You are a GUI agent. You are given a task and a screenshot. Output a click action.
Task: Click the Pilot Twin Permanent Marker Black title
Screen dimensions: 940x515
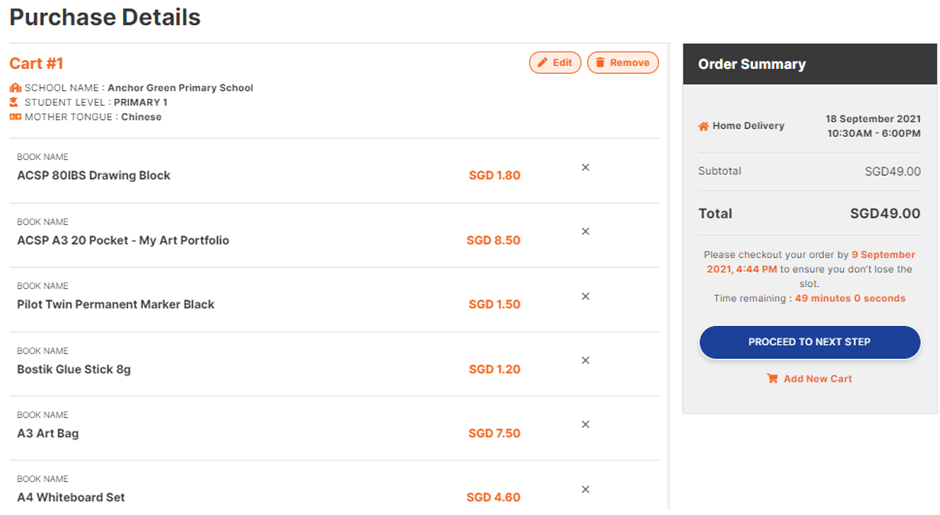116,305
